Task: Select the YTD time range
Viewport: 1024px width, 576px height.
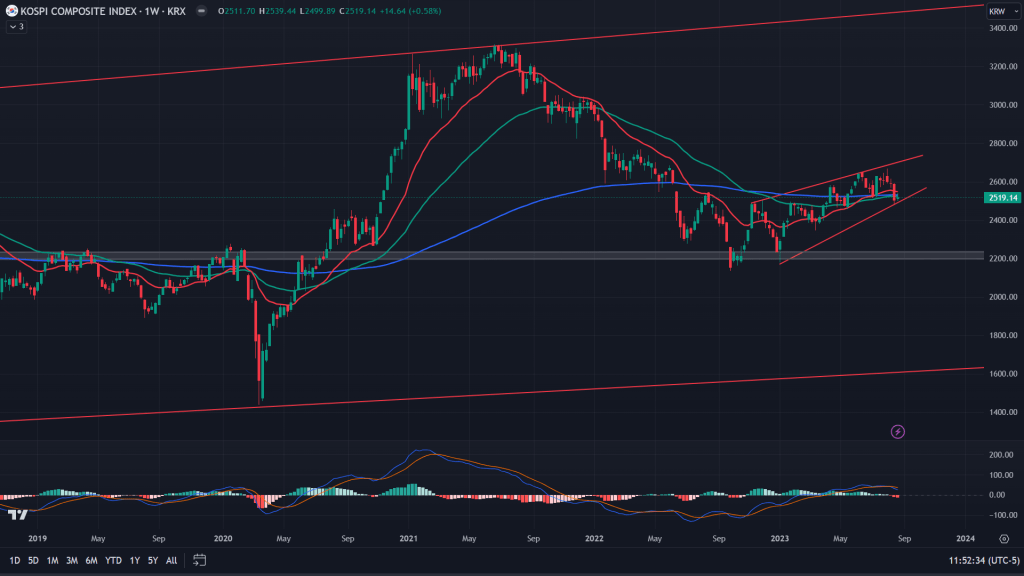Action: tap(112, 561)
